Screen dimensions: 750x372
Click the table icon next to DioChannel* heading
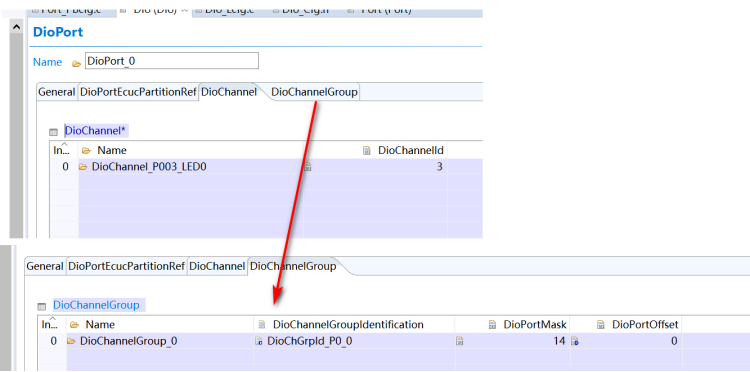(x=54, y=132)
